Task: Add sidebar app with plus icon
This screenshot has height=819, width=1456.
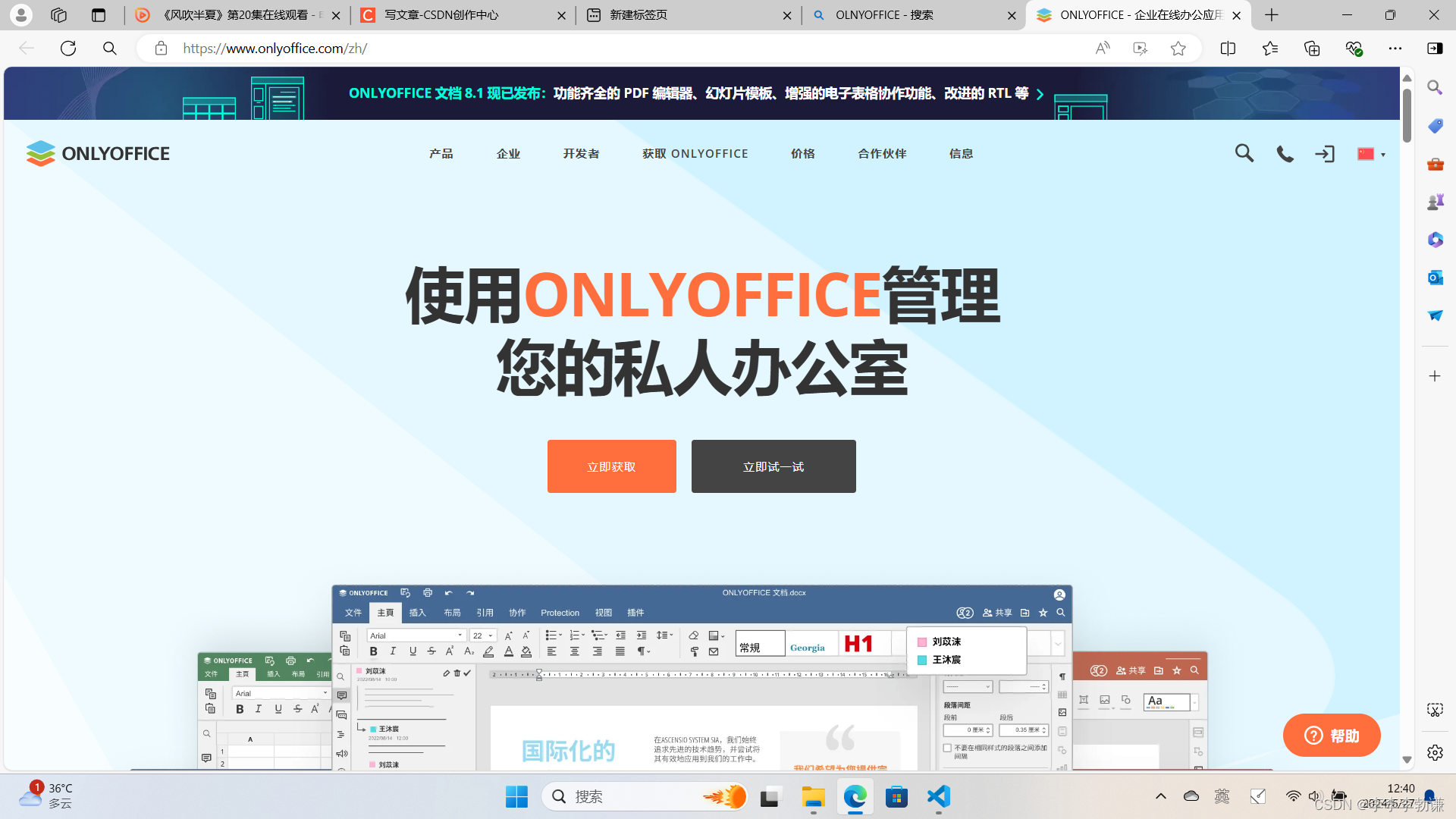Action: point(1435,376)
